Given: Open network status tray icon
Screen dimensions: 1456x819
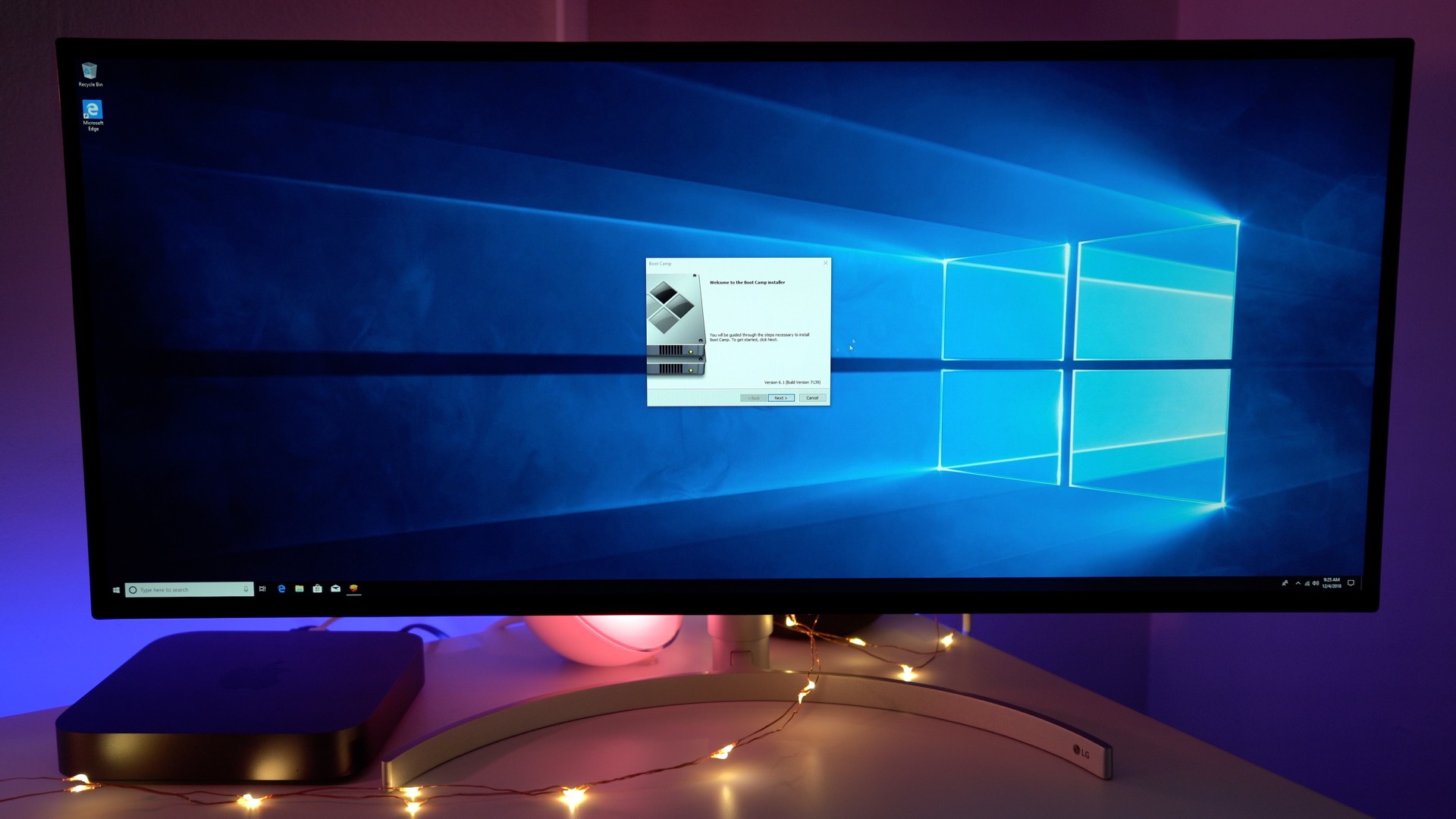Looking at the screenshot, I should (1307, 584).
